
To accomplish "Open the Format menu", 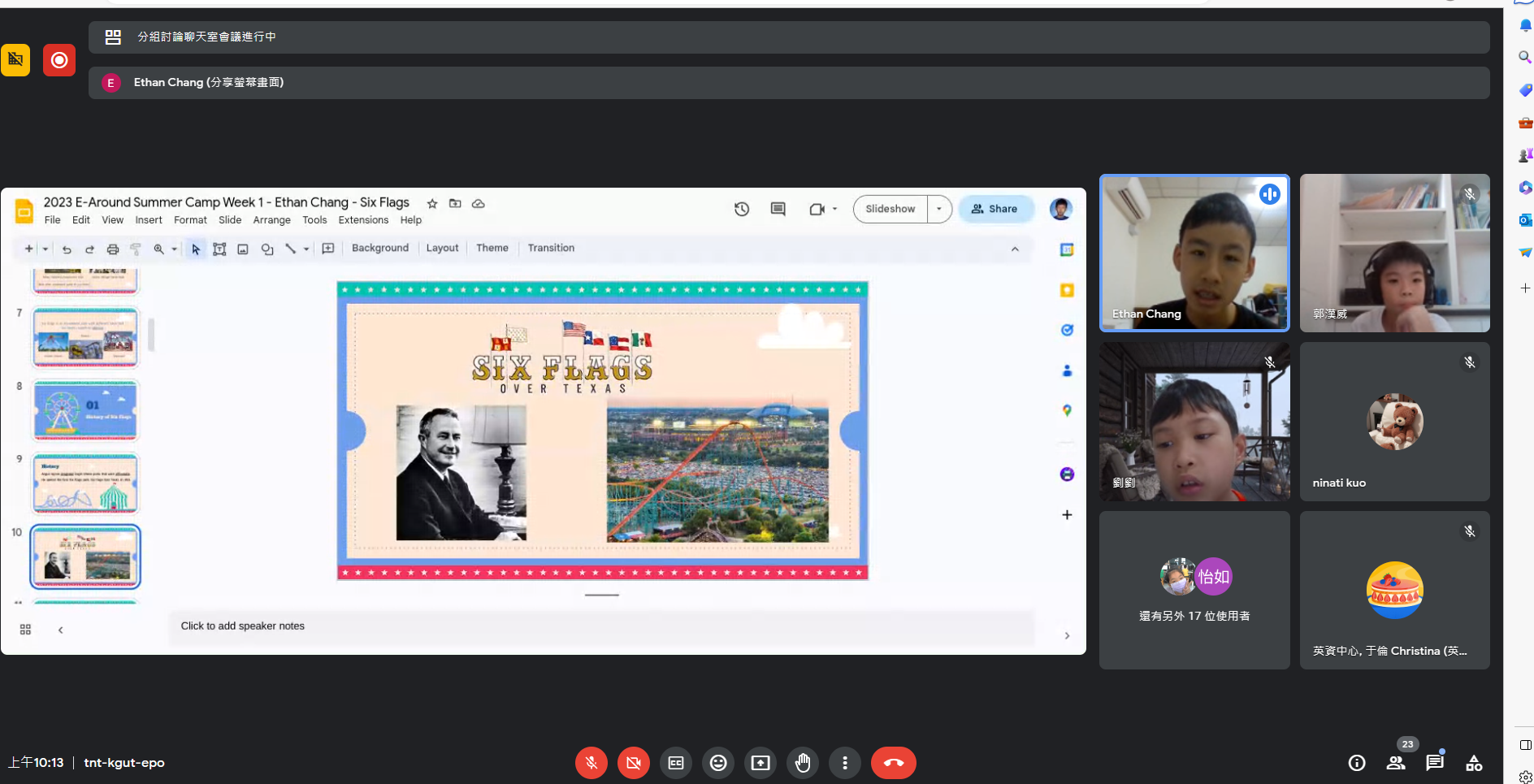I will click(x=190, y=220).
